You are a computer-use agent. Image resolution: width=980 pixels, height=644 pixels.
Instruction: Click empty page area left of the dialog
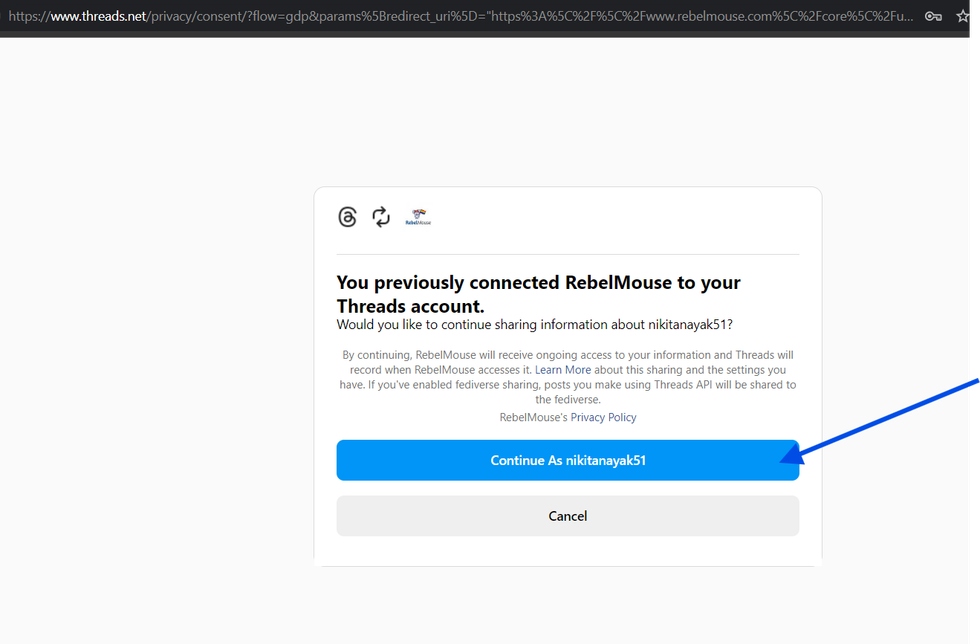tap(150, 350)
